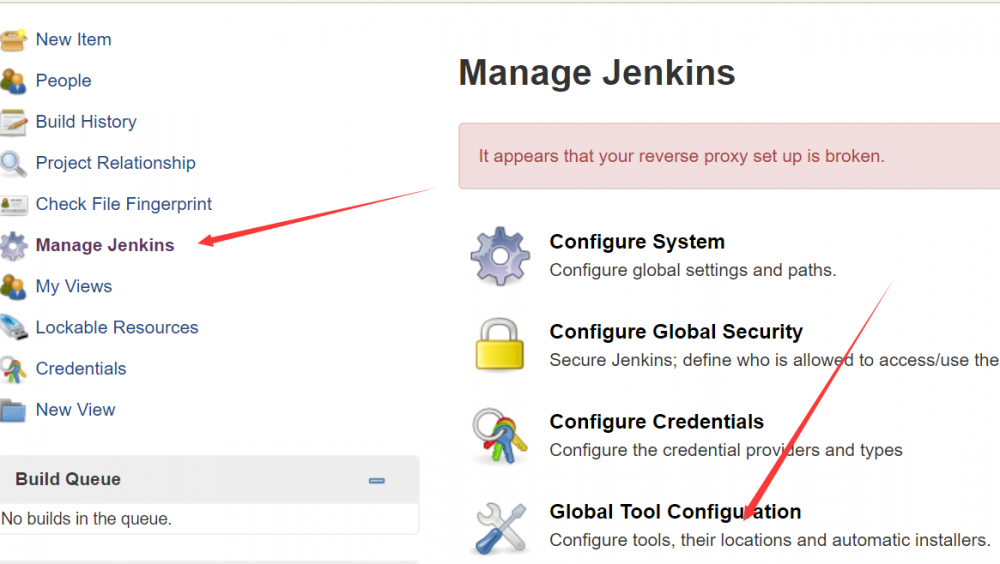1000x564 pixels.
Task: Open the New Item link
Action: click(73, 40)
